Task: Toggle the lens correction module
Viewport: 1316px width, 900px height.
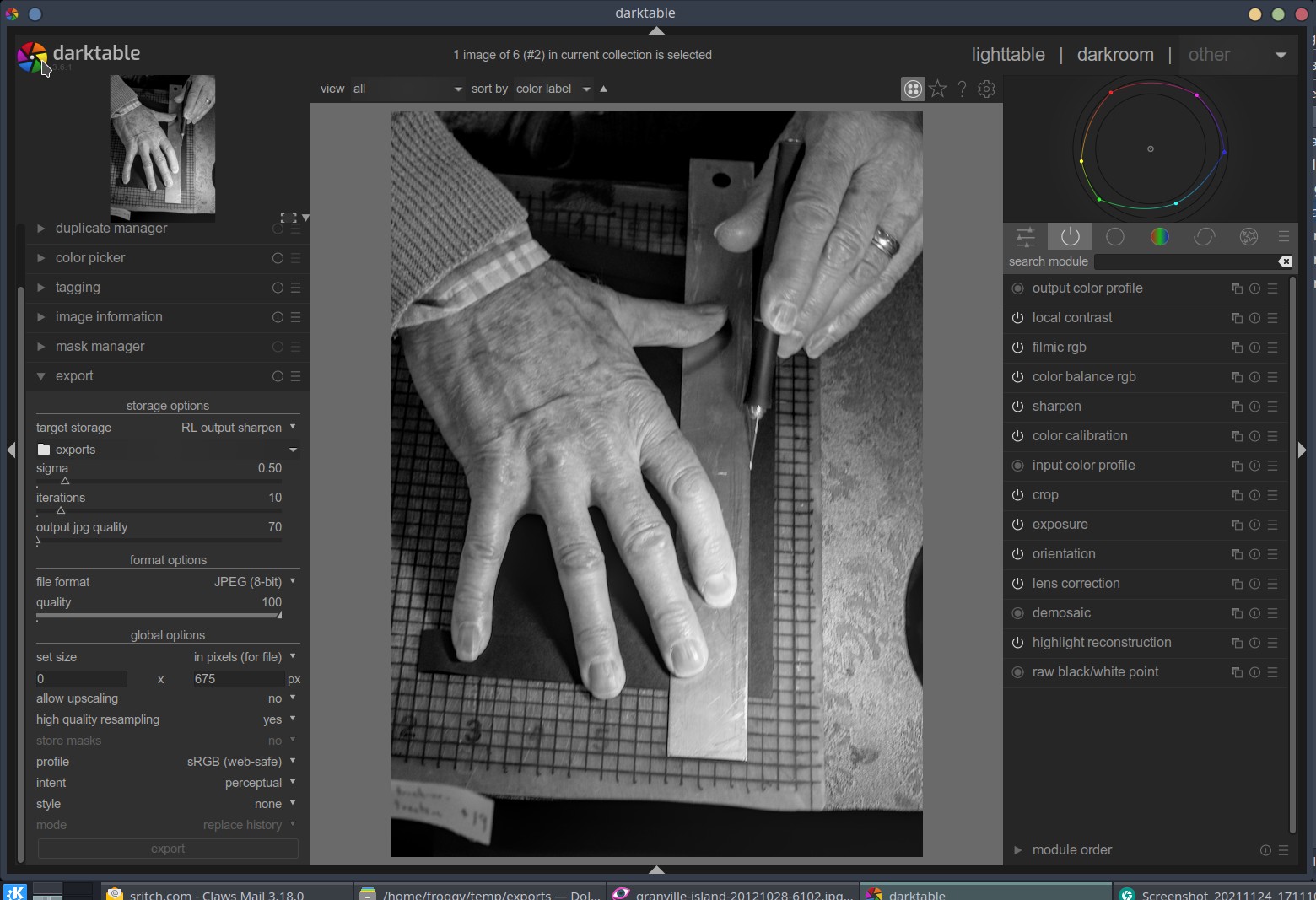Action: point(1017,584)
